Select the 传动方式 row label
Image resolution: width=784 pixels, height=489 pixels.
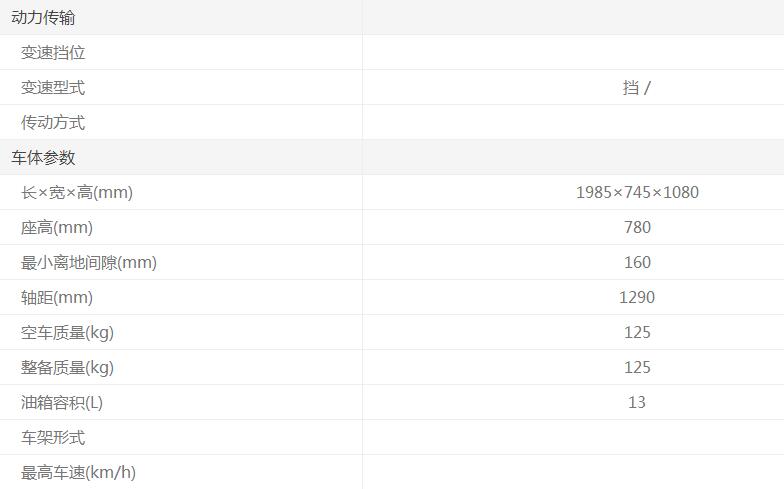point(53,123)
